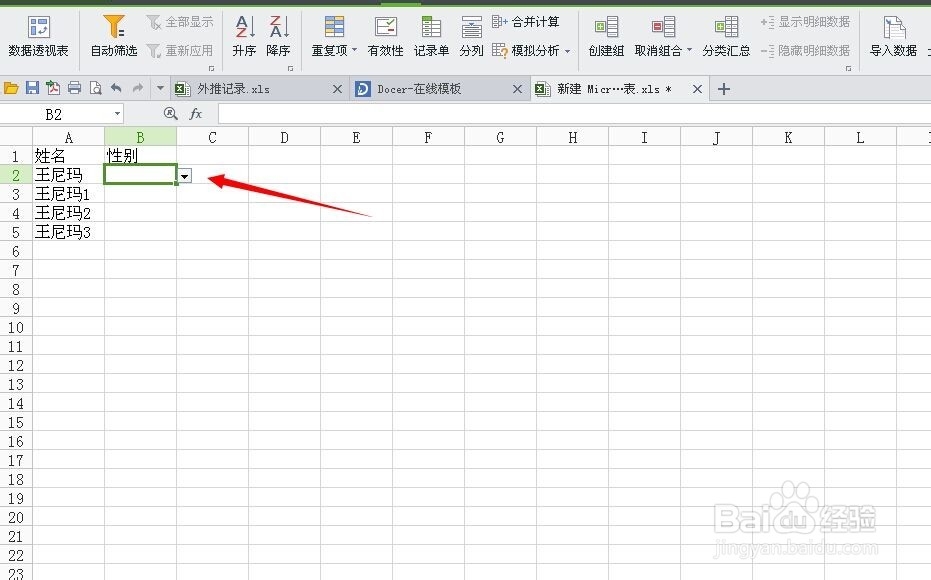Viewport: 931px width, 580px height.
Task: Click 导入数据 import data
Action: (894, 37)
